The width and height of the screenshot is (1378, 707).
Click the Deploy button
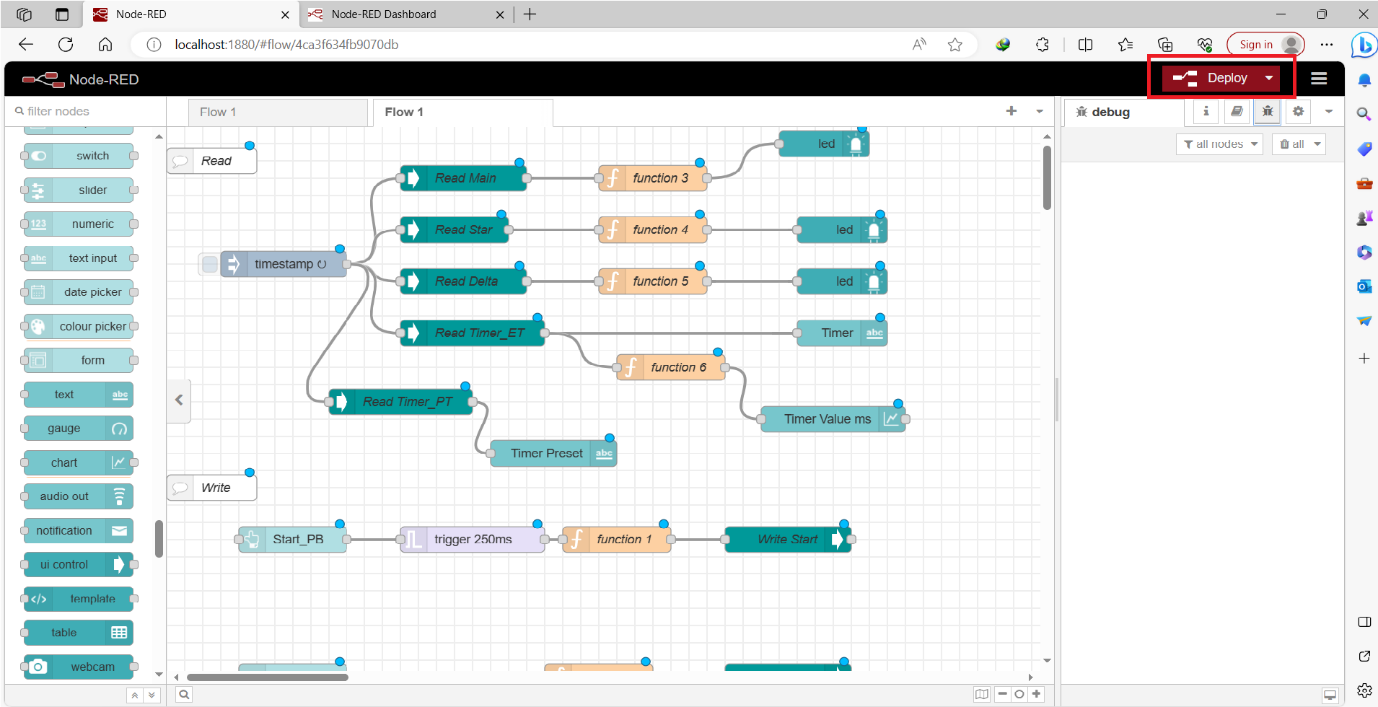(x=1224, y=77)
